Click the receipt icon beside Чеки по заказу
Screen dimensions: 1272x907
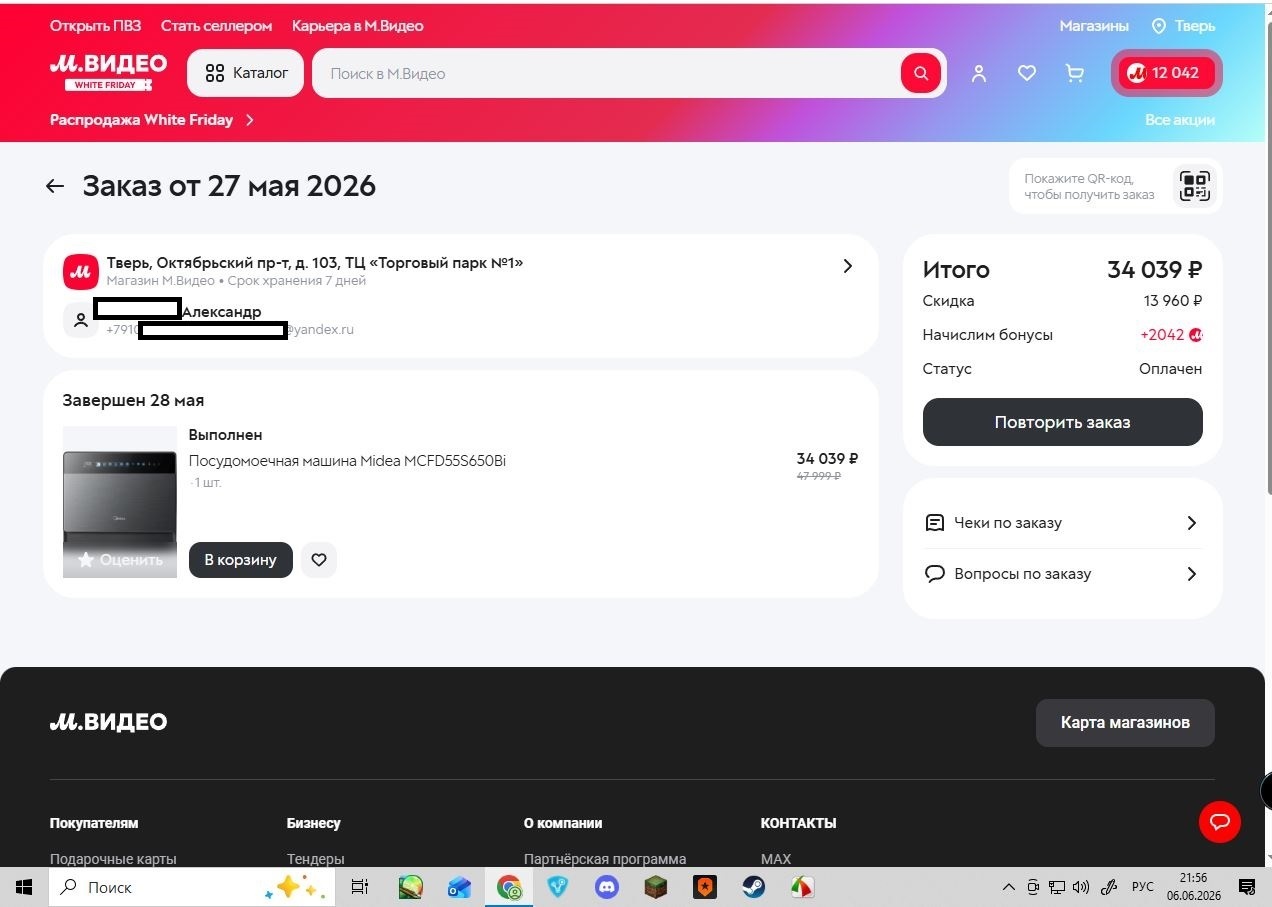point(935,523)
